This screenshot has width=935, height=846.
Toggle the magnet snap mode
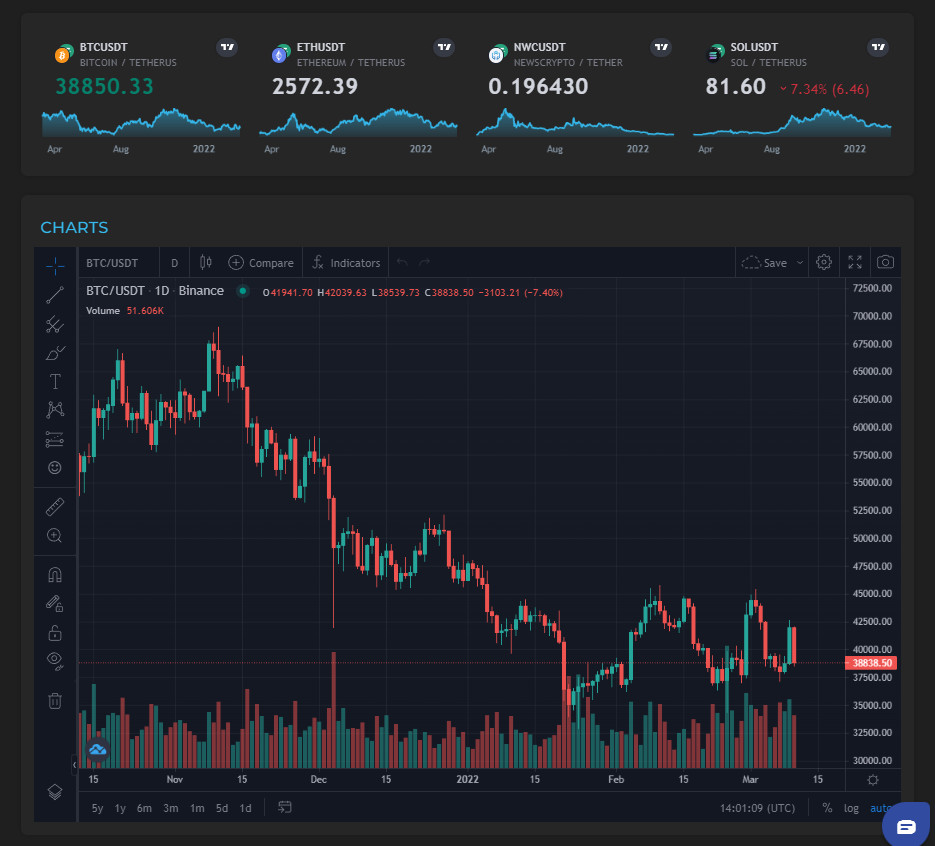55,575
